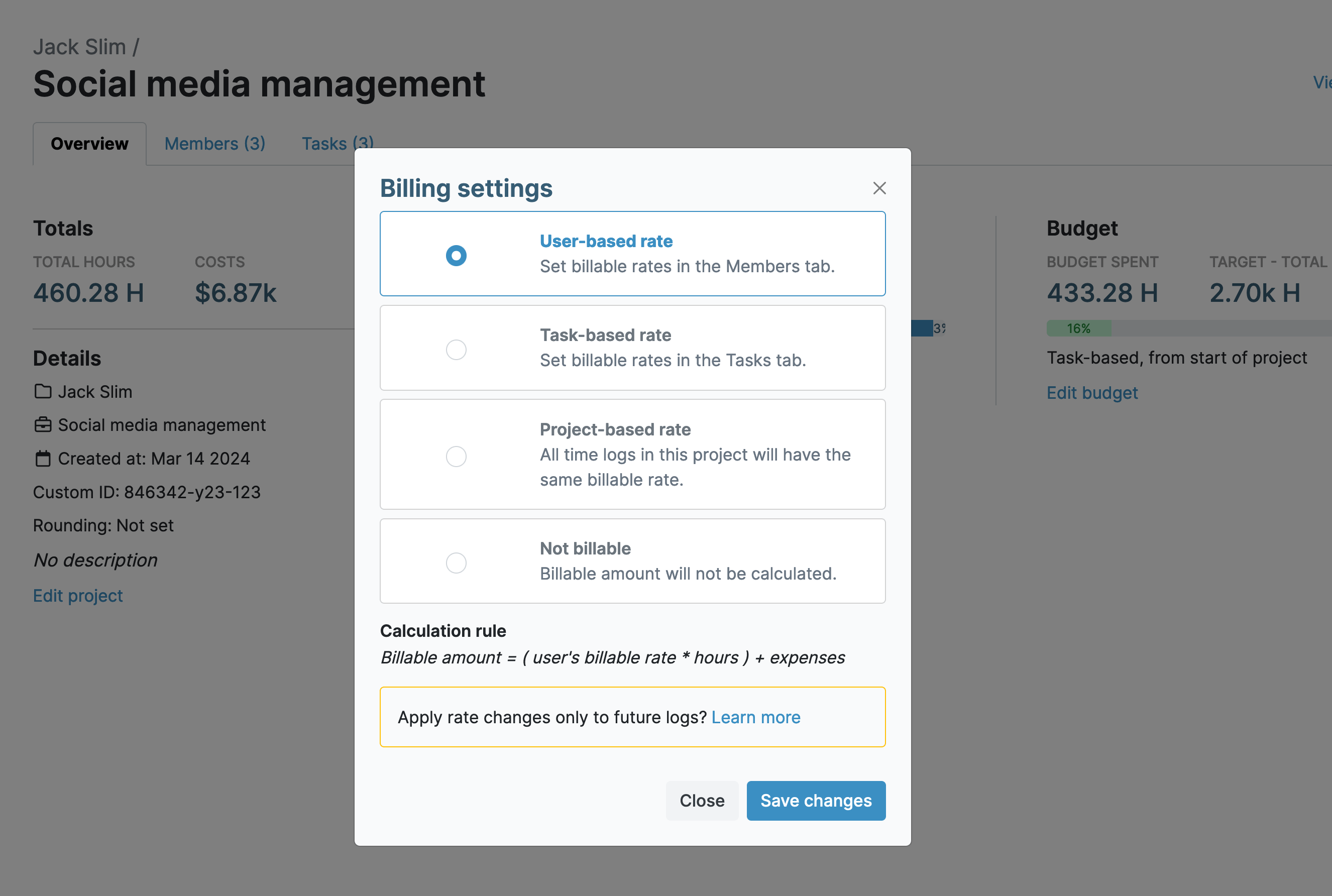
Task: Select the User-based rate option
Action: tap(456, 253)
